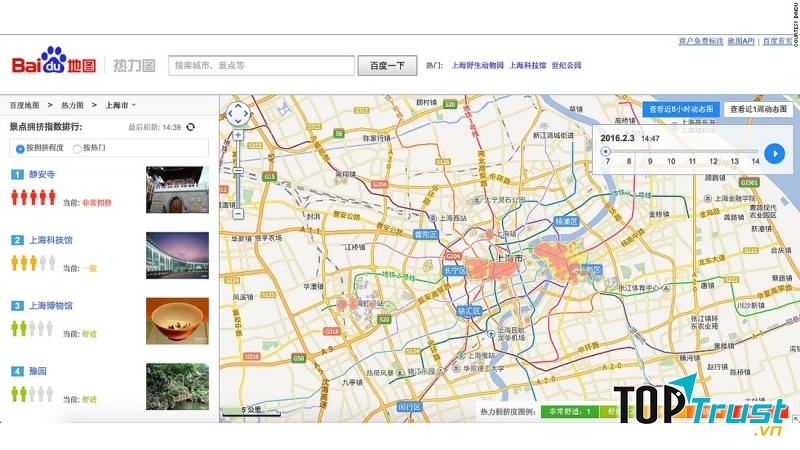Open the 地图API link
This screenshot has width=800, height=450.
click(741, 41)
